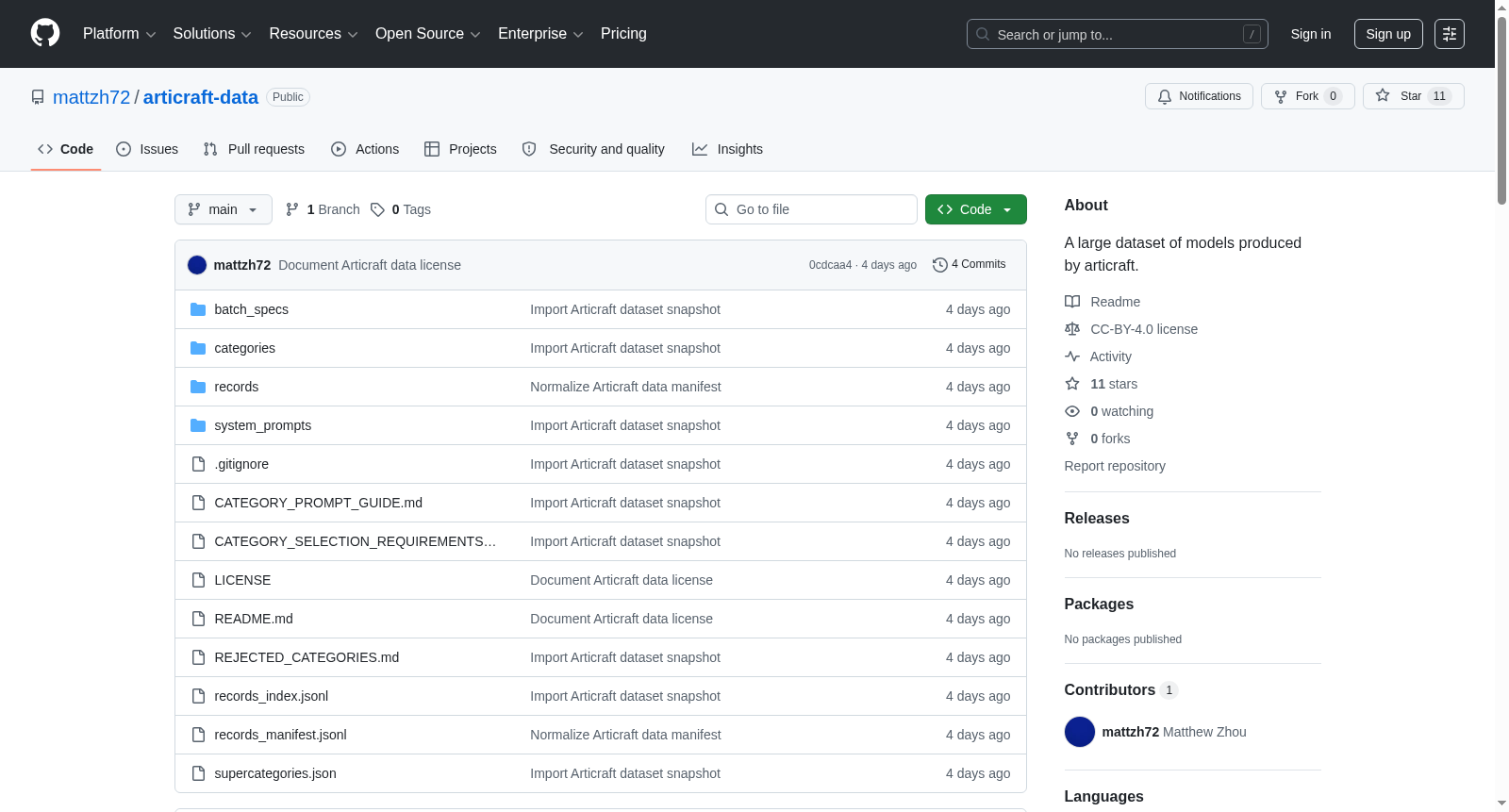Click the forks icon in About
Viewport: 1509px width, 812px height.
tap(1072, 439)
